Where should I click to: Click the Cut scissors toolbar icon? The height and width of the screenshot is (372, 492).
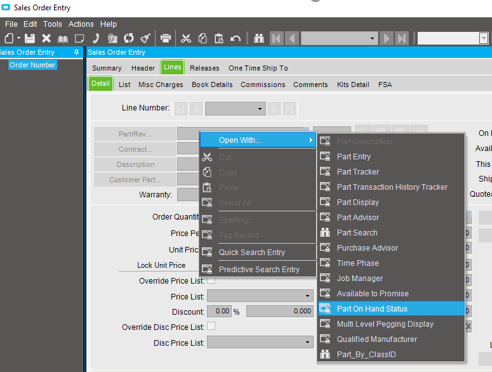click(186, 38)
